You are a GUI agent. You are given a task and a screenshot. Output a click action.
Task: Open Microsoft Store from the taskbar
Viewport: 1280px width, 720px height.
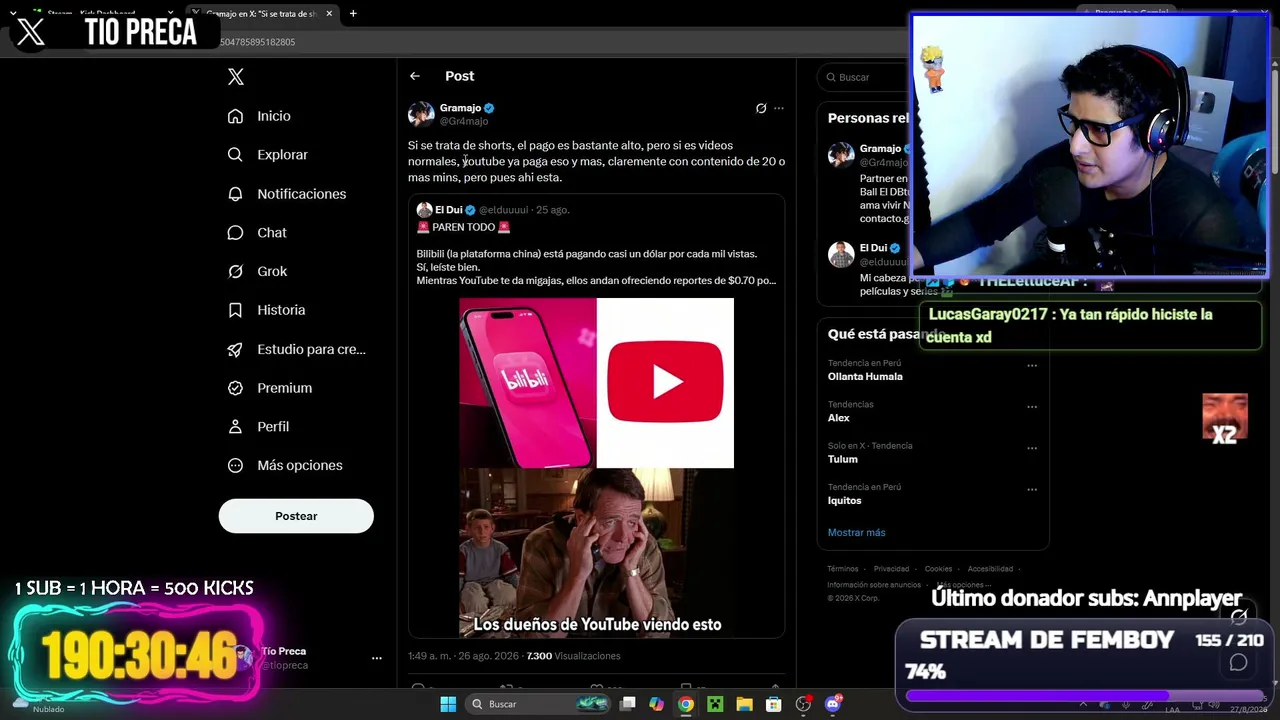pyautogui.click(x=773, y=704)
